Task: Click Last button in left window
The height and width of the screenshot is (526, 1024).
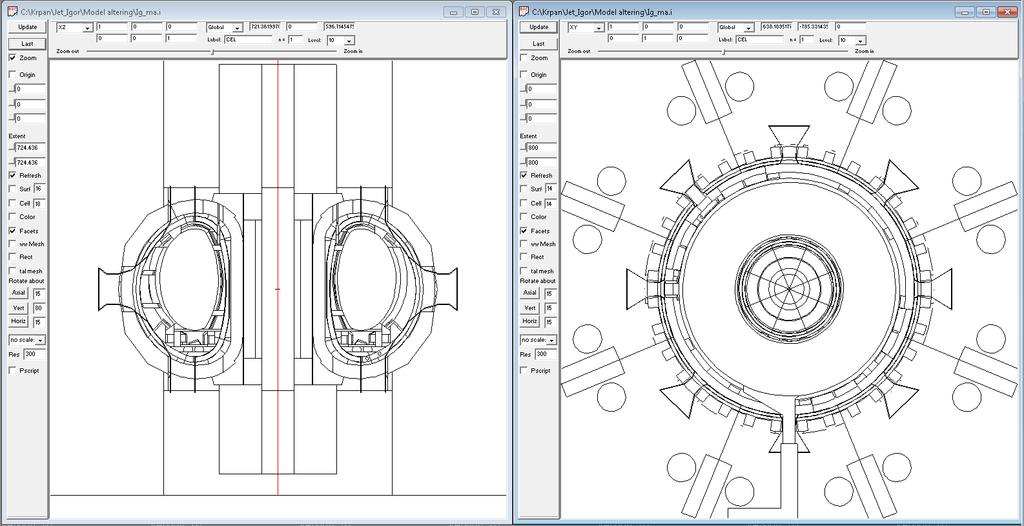Action: point(27,43)
